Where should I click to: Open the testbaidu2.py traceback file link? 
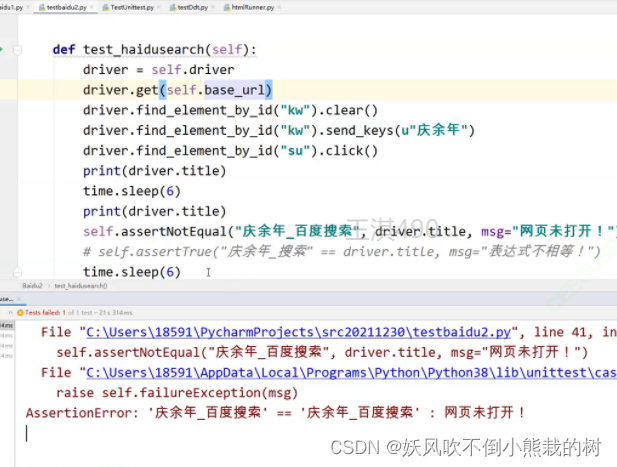coord(279,333)
